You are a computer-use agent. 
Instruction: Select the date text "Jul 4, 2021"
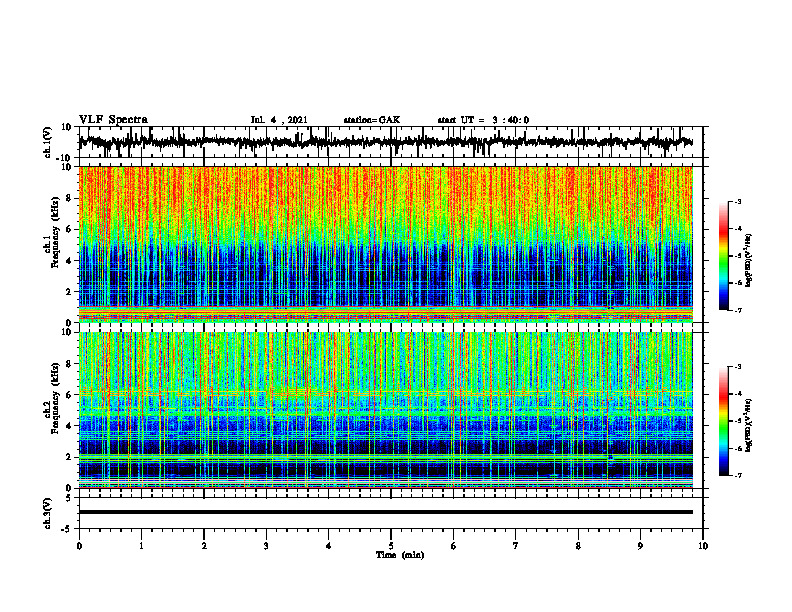click(x=279, y=120)
